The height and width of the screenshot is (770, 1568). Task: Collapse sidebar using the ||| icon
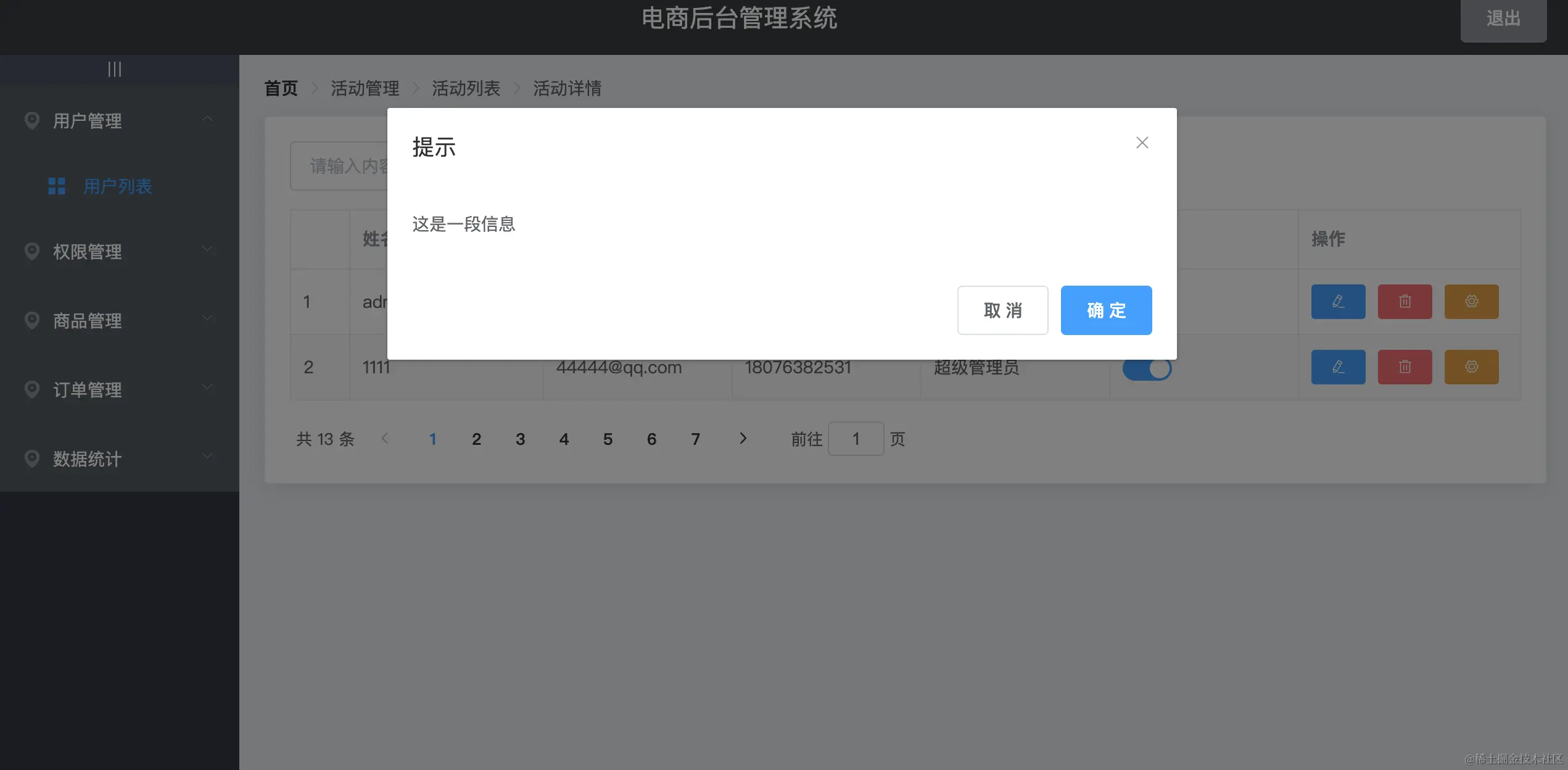click(x=115, y=69)
